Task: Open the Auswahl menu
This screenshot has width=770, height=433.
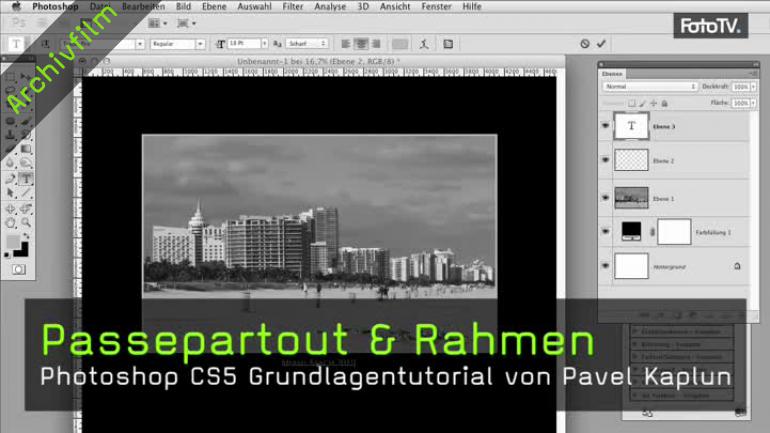Action: click(254, 6)
